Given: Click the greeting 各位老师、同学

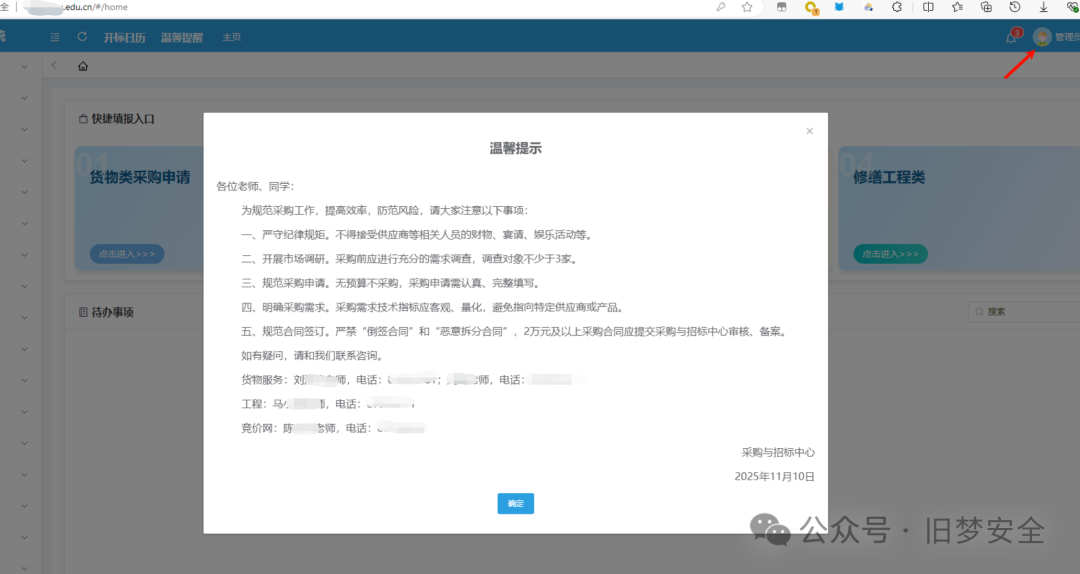Looking at the screenshot, I should point(255,186).
